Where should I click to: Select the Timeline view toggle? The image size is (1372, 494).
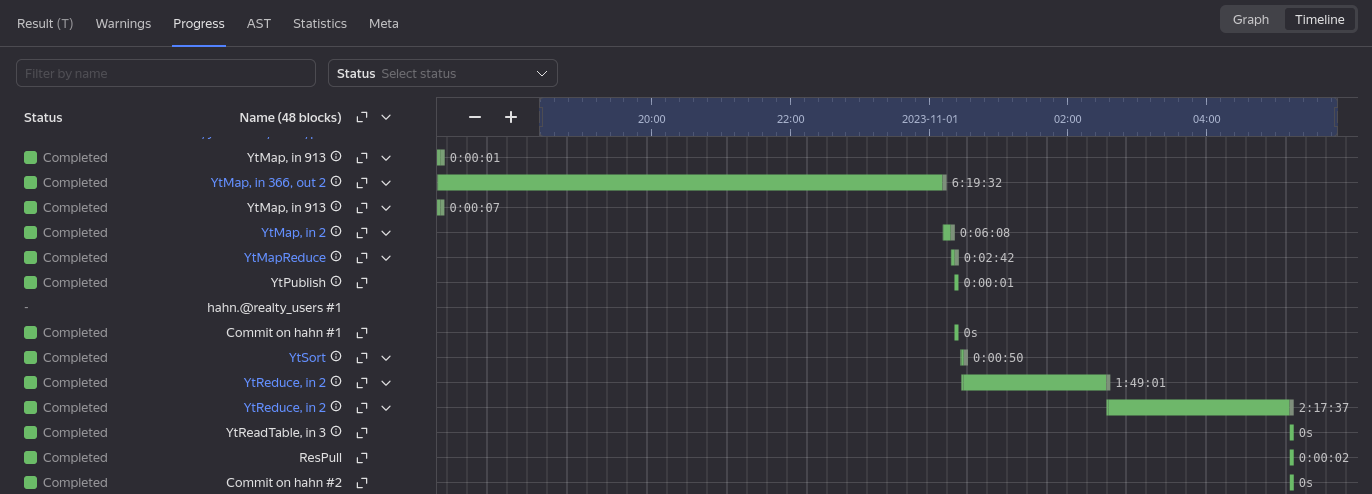pos(1319,19)
